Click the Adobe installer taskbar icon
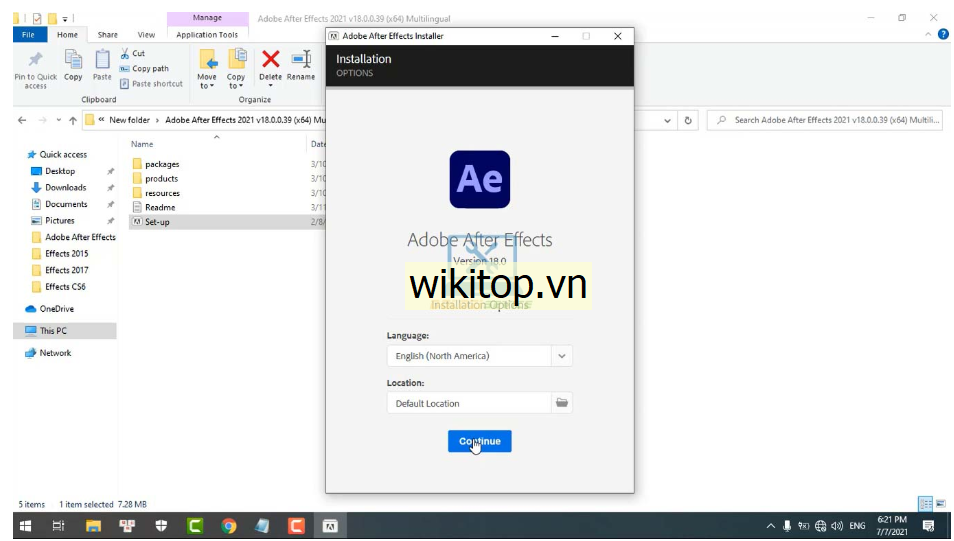Image resolution: width=954 pixels, height=541 pixels. point(330,526)
